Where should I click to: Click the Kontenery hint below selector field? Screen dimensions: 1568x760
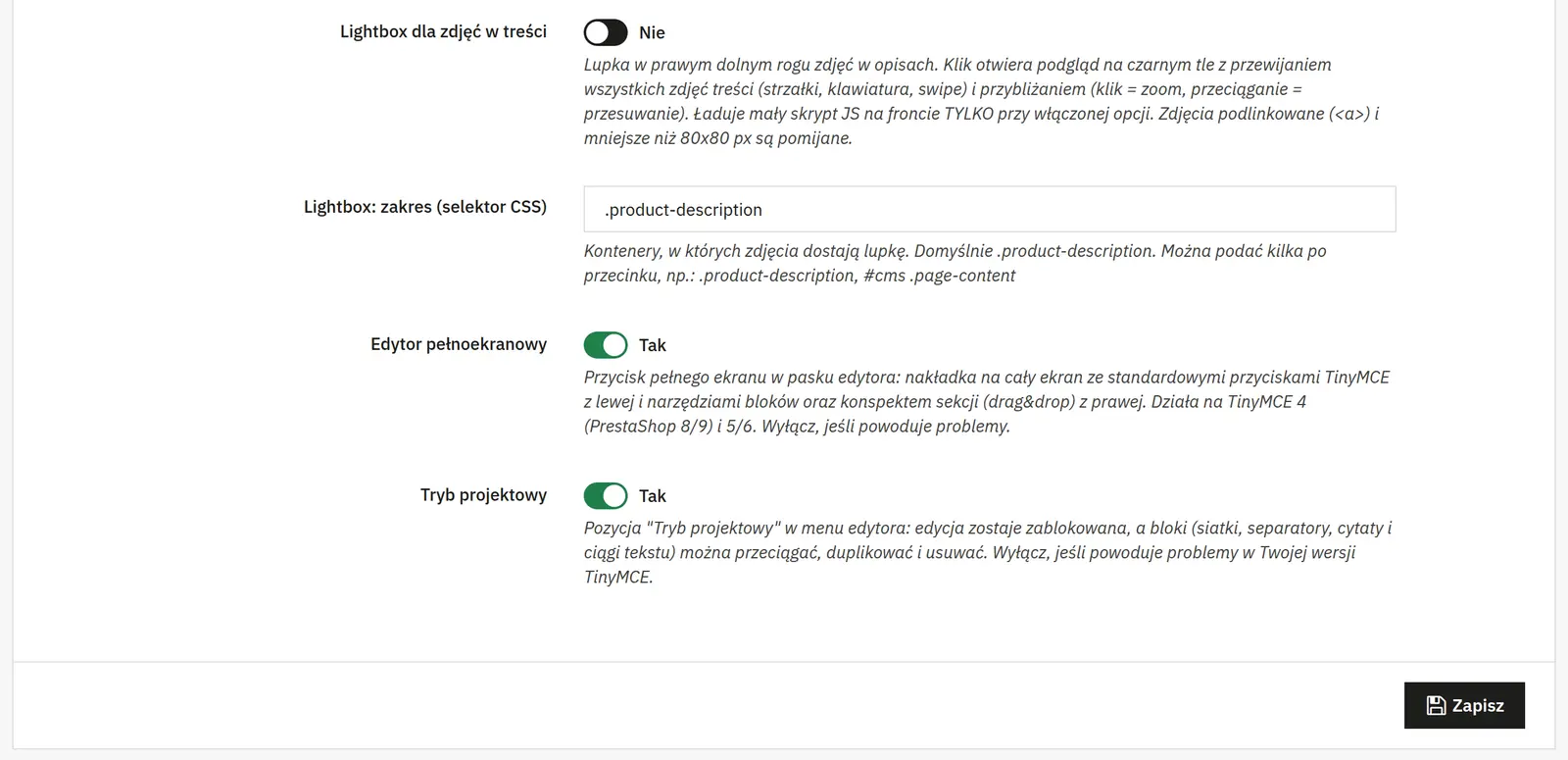(955, 263)
